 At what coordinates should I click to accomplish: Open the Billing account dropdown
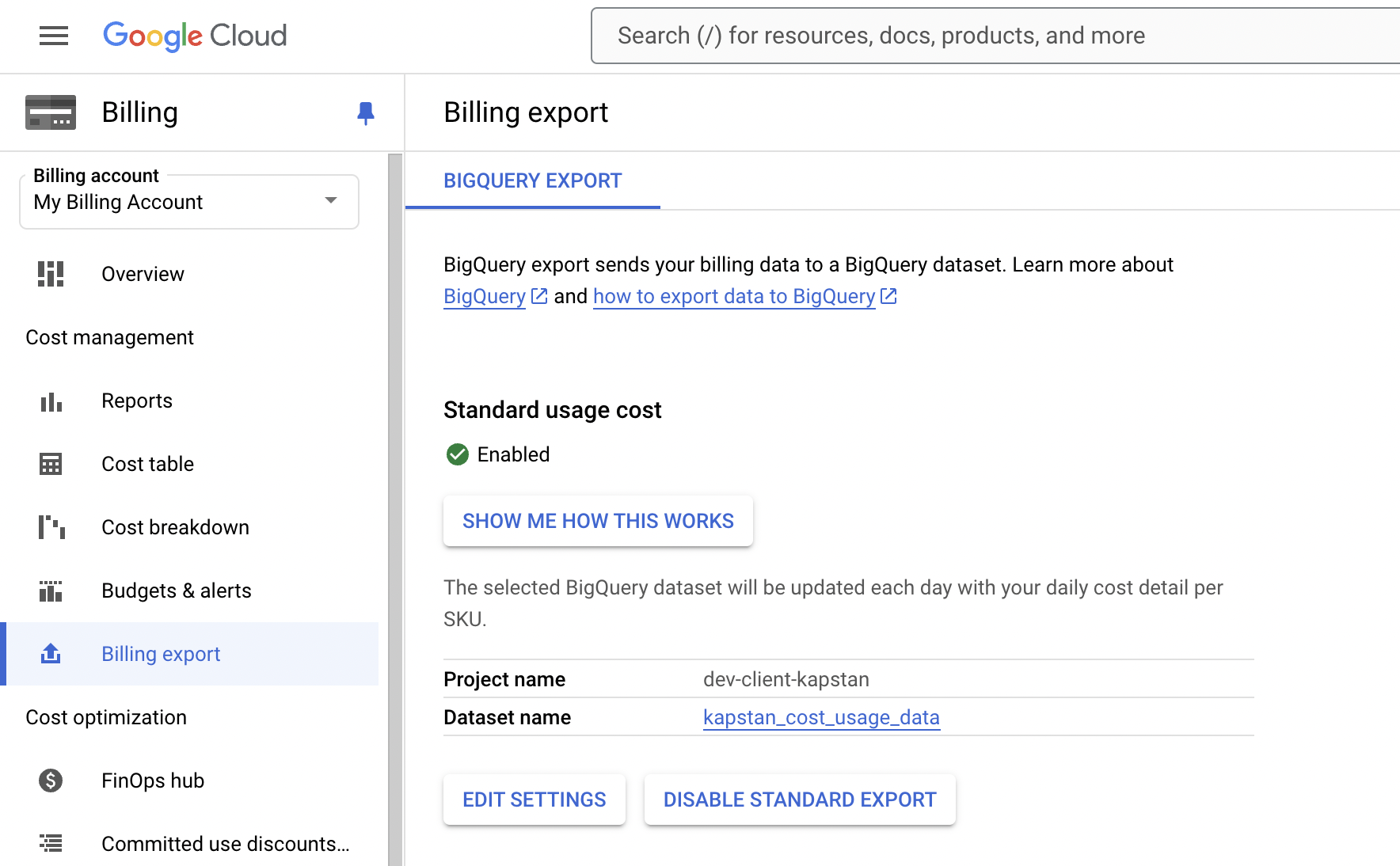(189, 202)
